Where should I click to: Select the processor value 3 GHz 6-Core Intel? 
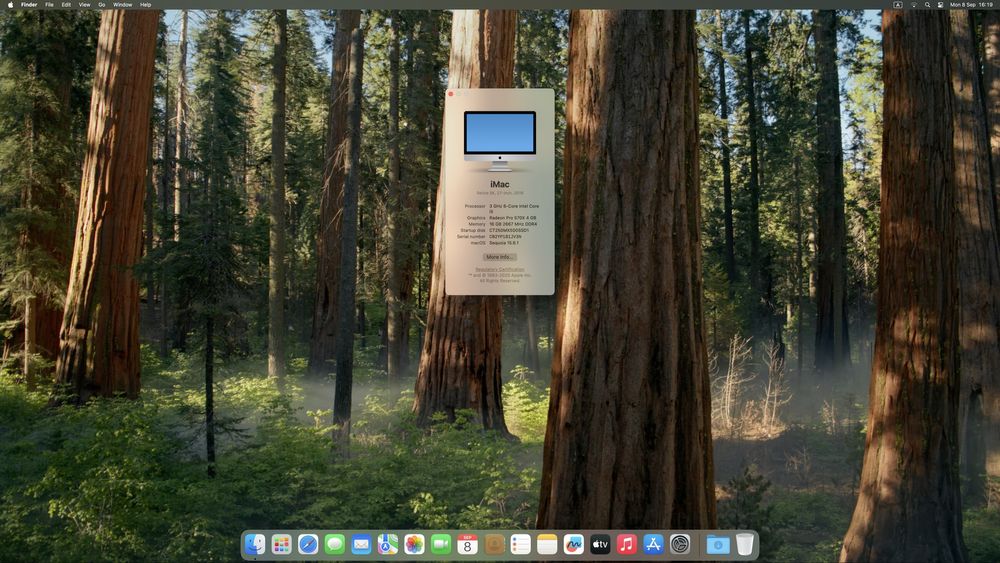(514, 208)
